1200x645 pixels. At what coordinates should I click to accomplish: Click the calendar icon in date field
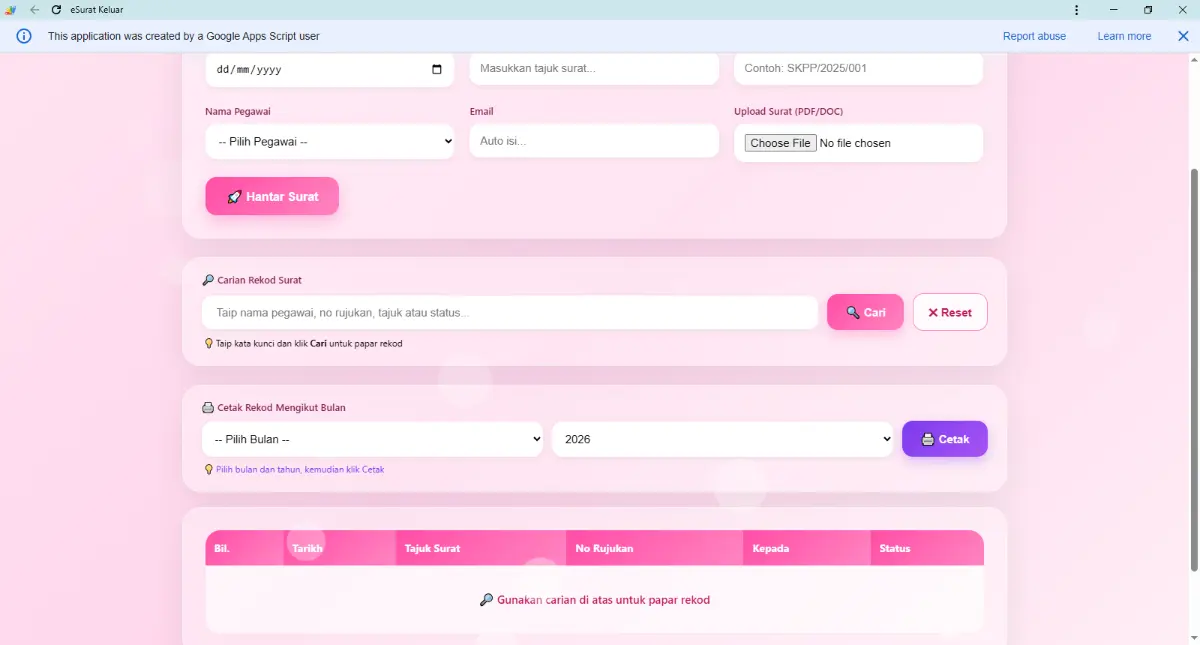point(437,70)
